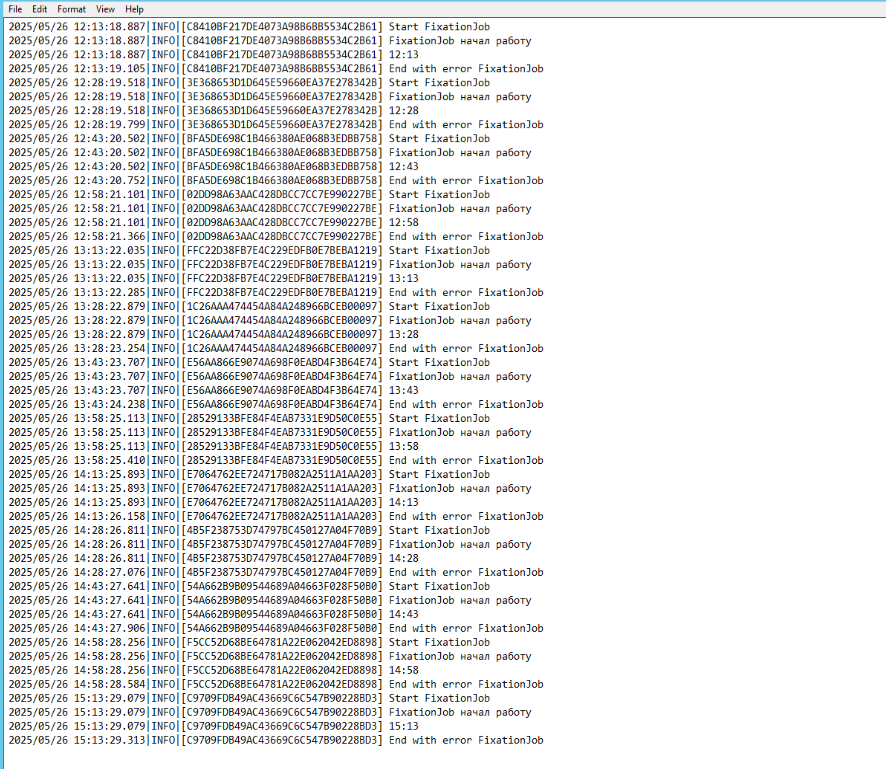Click 'Start FixationJob' on the 12:58:21.101 line
Viewport: 886px width, 769px height.
point(439,194)
